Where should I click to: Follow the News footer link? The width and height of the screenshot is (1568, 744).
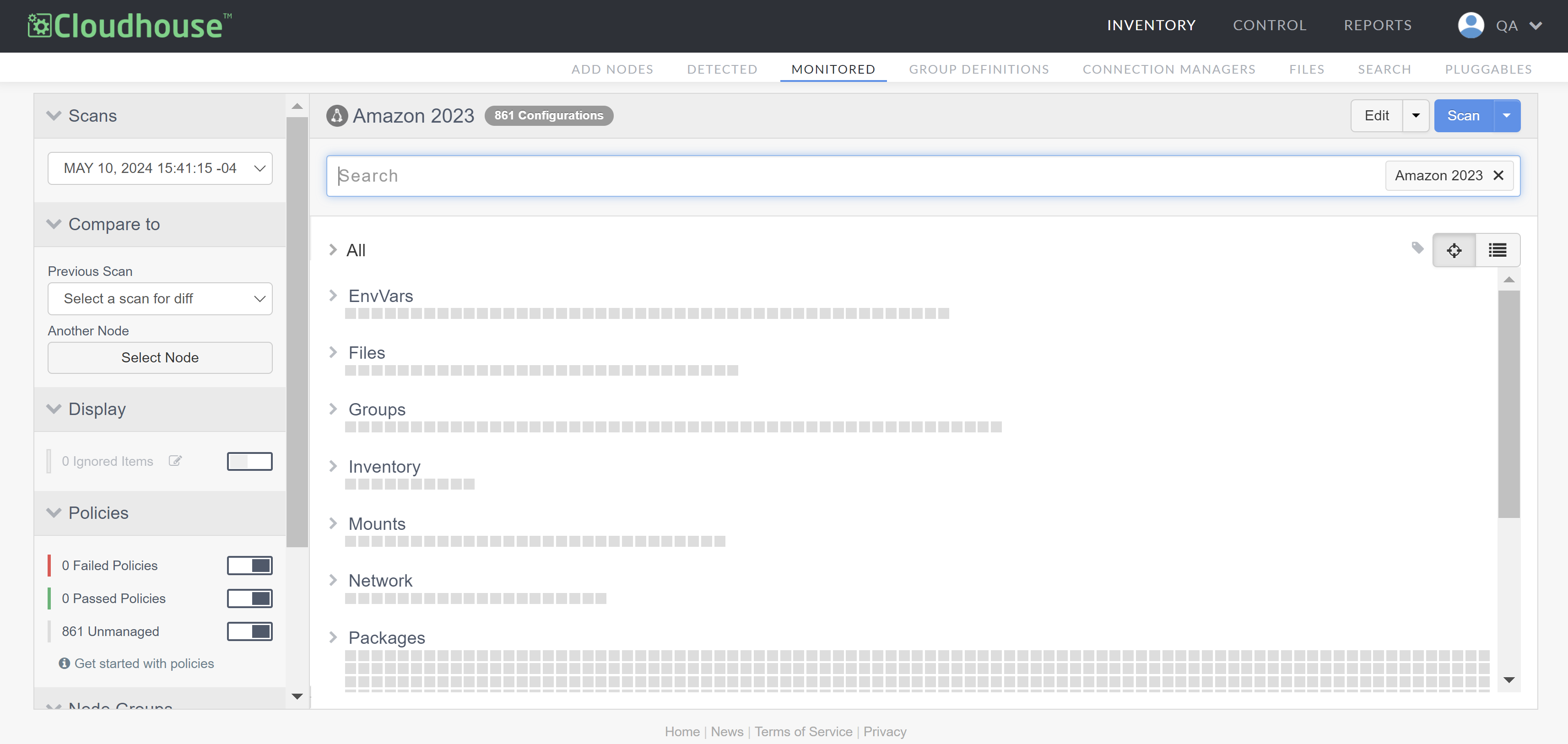[727, 731]
